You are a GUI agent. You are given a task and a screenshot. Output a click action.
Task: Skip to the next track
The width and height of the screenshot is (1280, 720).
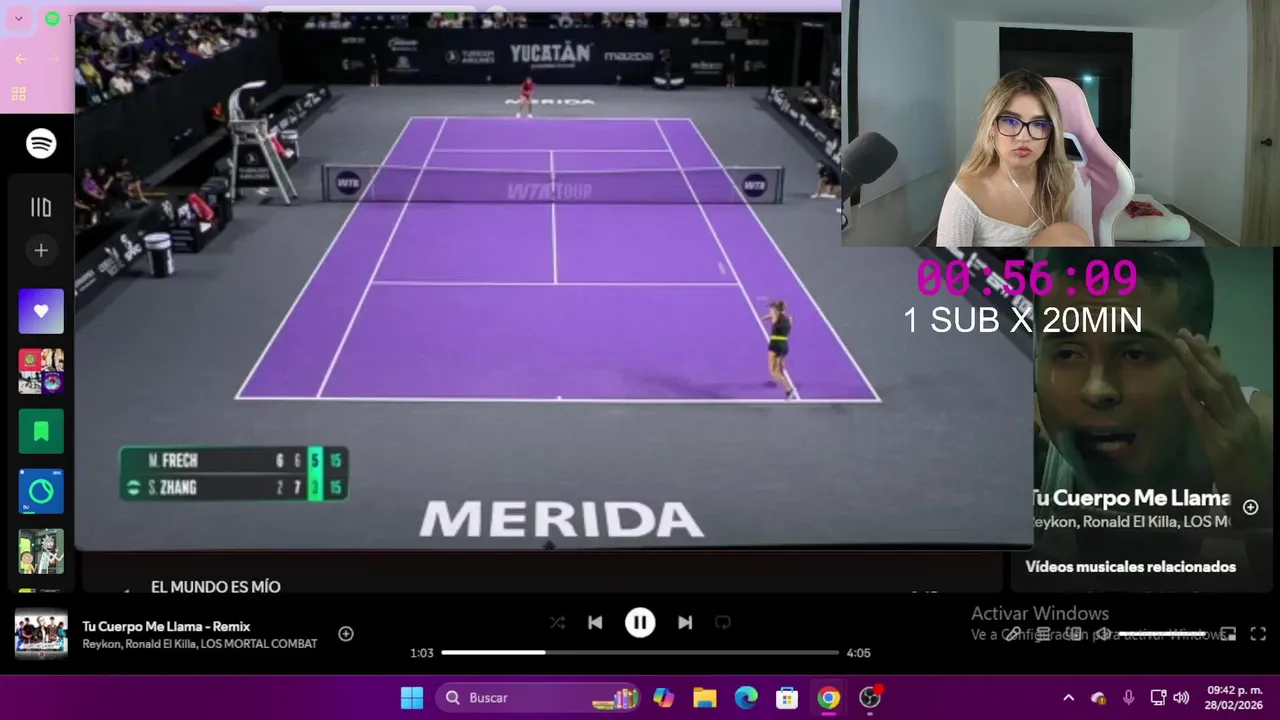685,623
